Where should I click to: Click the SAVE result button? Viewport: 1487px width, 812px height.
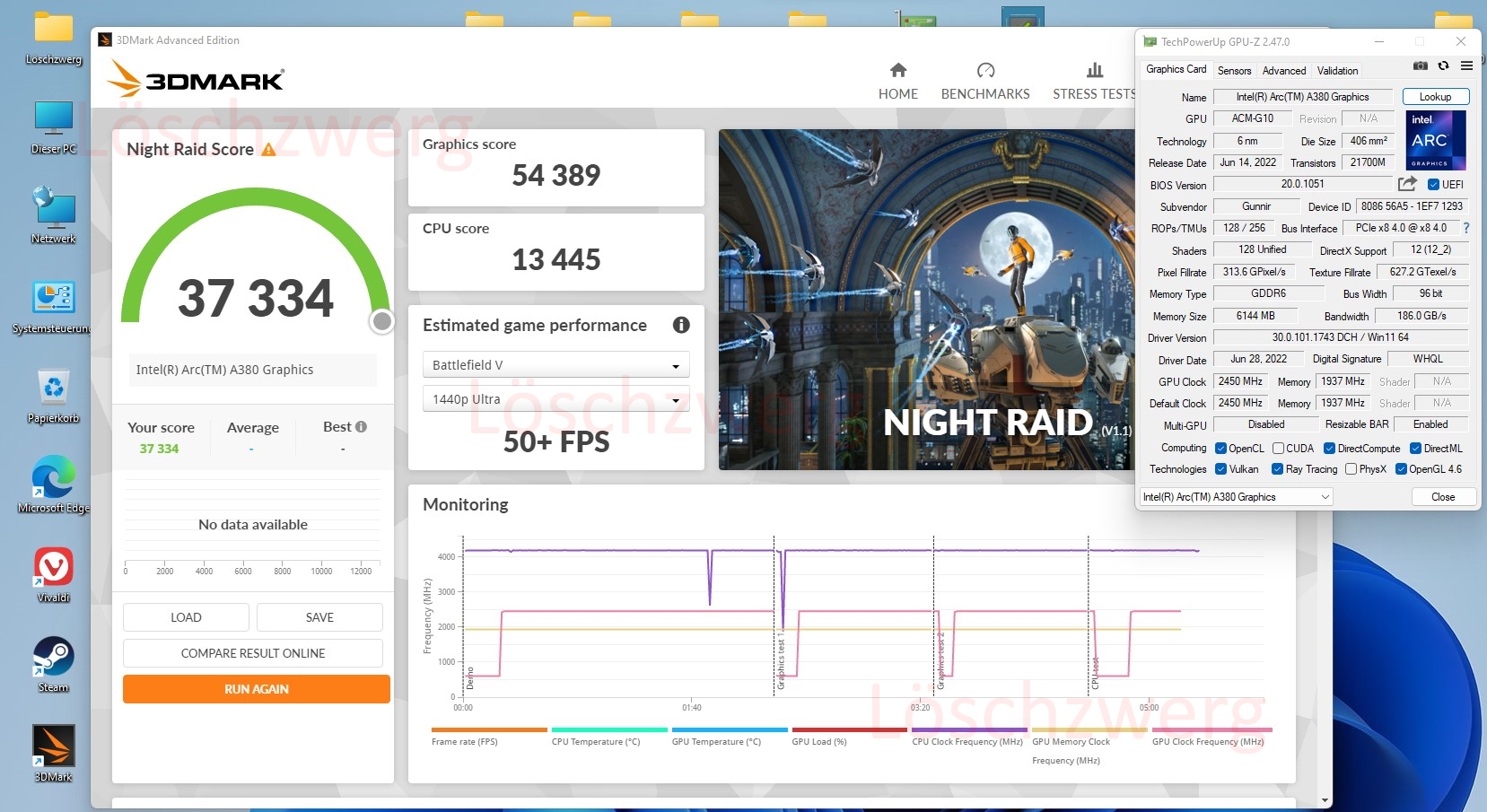[x=319, y=617]
